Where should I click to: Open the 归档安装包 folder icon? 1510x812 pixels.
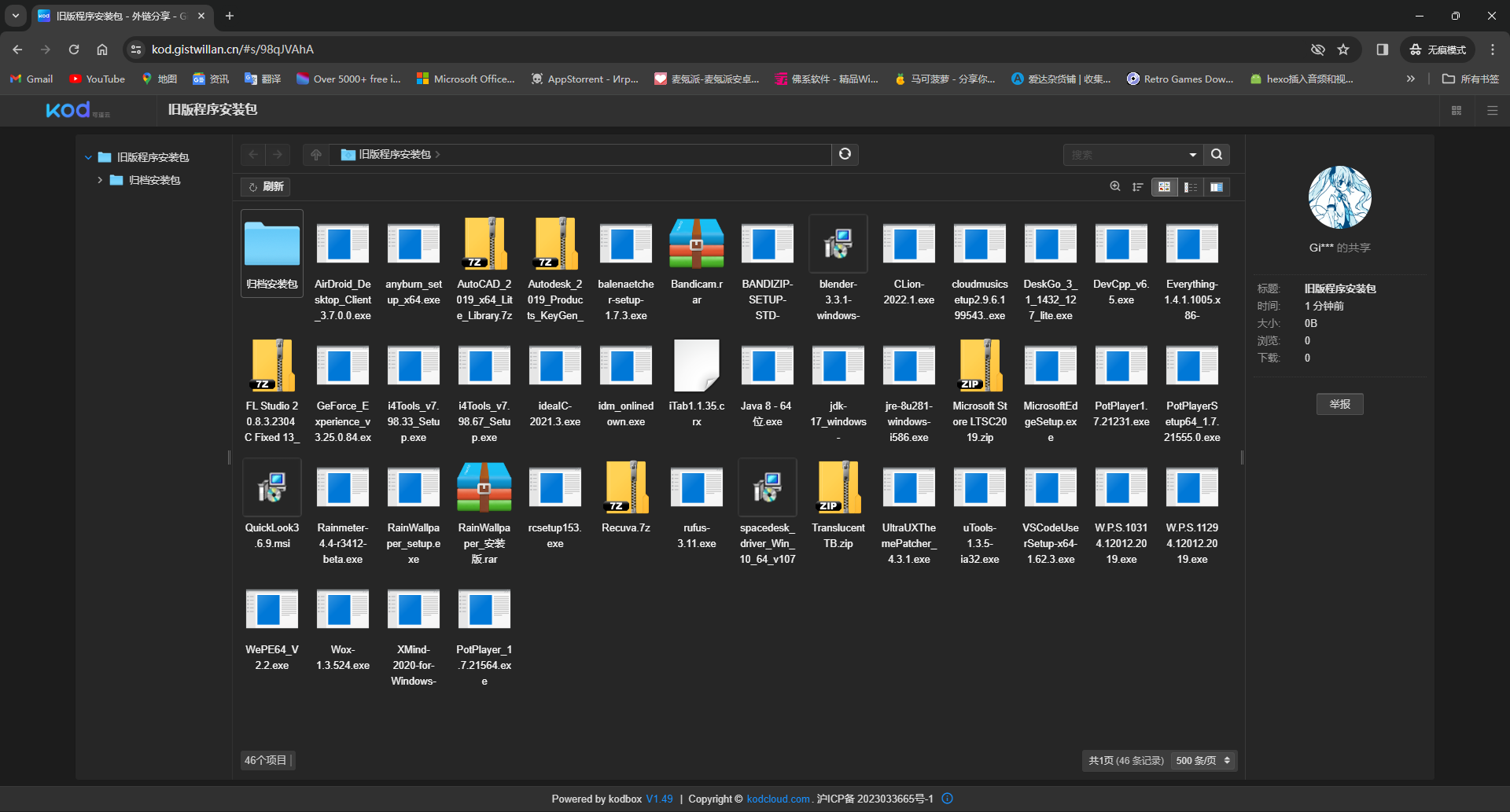tap(272, 244)
